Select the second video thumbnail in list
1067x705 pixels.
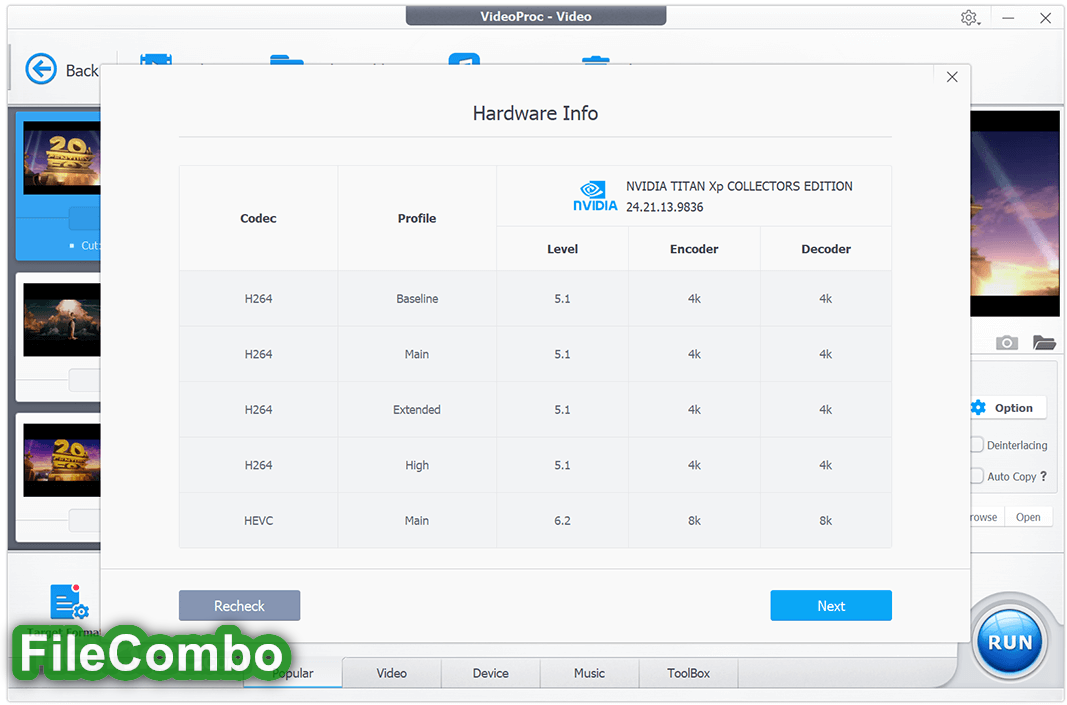pos(61,320)
